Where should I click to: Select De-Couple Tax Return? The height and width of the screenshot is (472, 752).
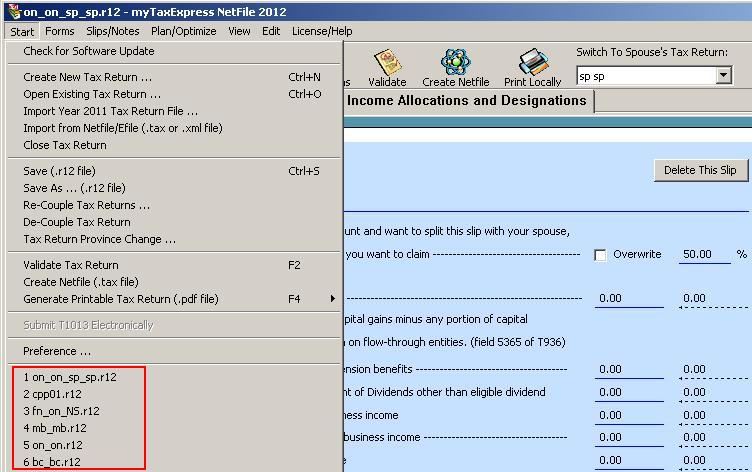174,222
